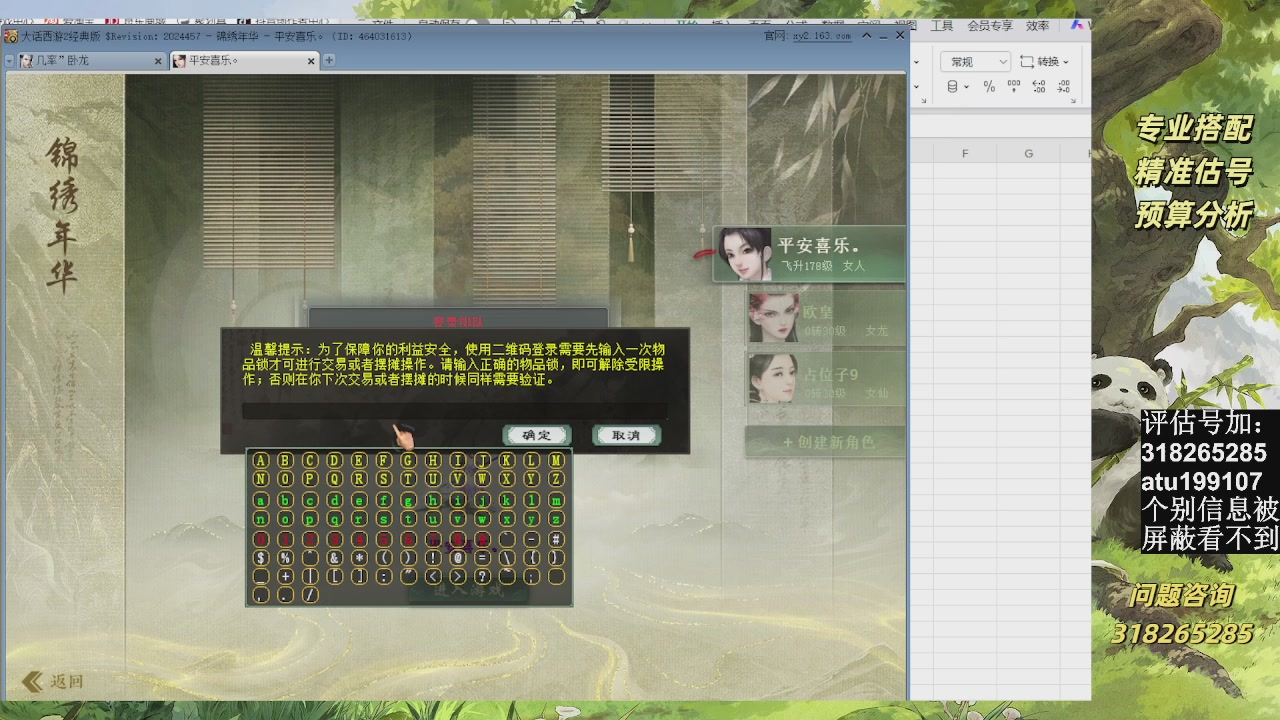
Task: Click the = symbol key
Action: (x=482, y=558)
